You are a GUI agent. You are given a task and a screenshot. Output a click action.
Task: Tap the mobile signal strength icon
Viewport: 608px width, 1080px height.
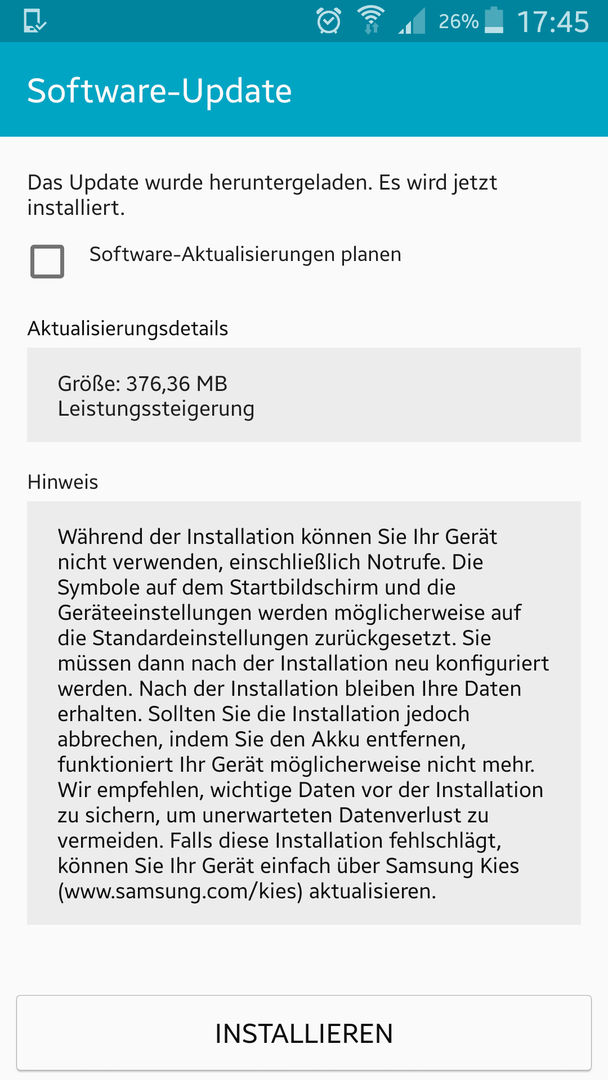pos(411,22)
